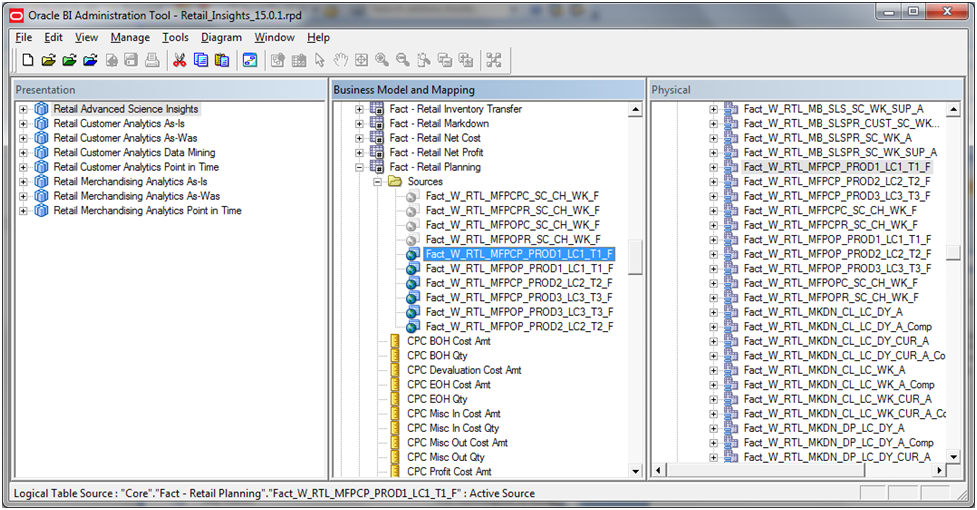Screen dimensions: 977x510
Task: Click the Sources folder icon
Action: [395, 181]
